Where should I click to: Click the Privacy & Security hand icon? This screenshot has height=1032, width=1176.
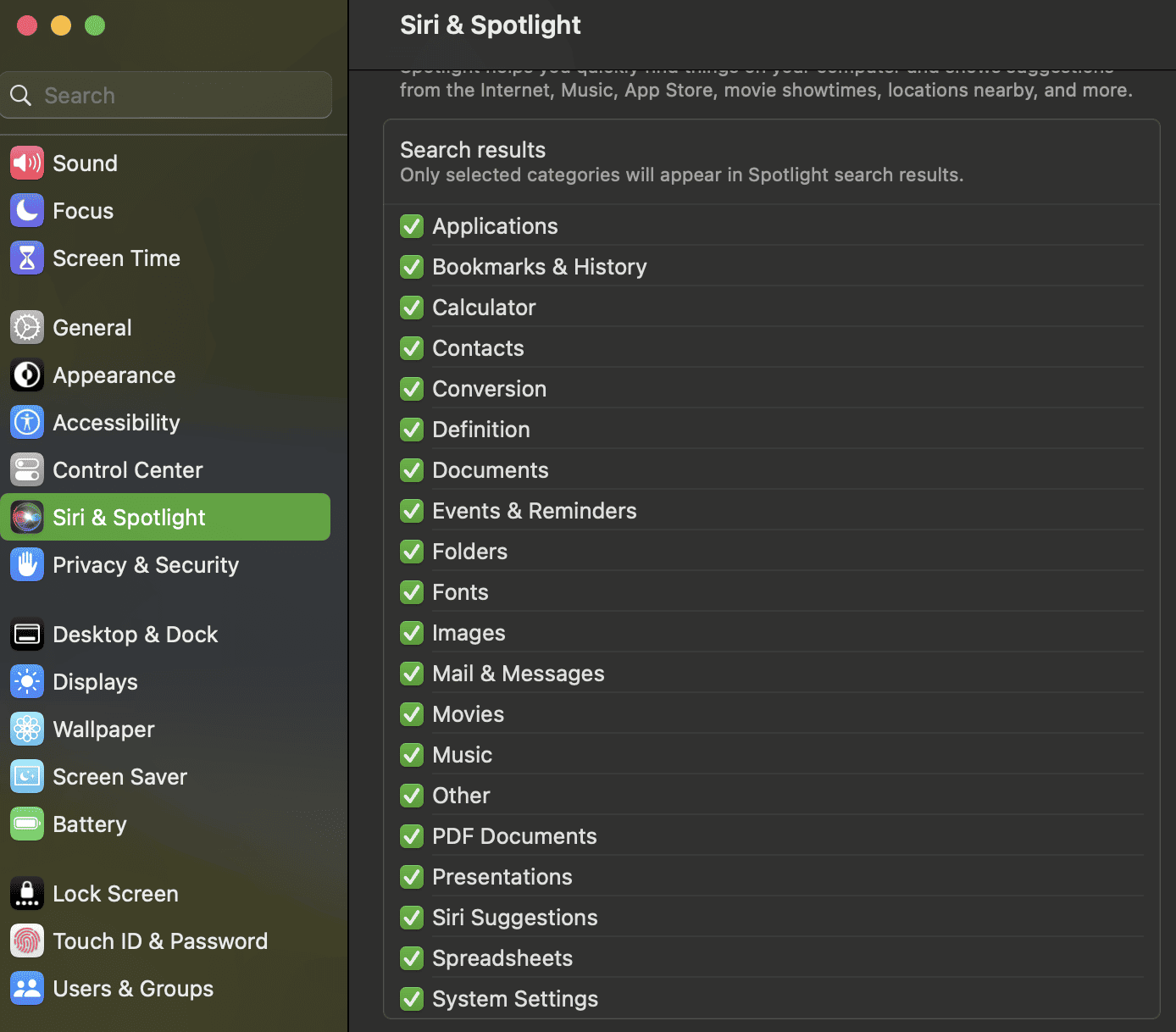(x=27, y=564)
